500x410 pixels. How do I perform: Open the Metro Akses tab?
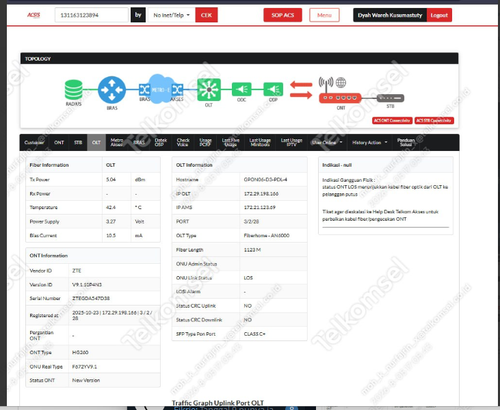[x=117, y=142]
